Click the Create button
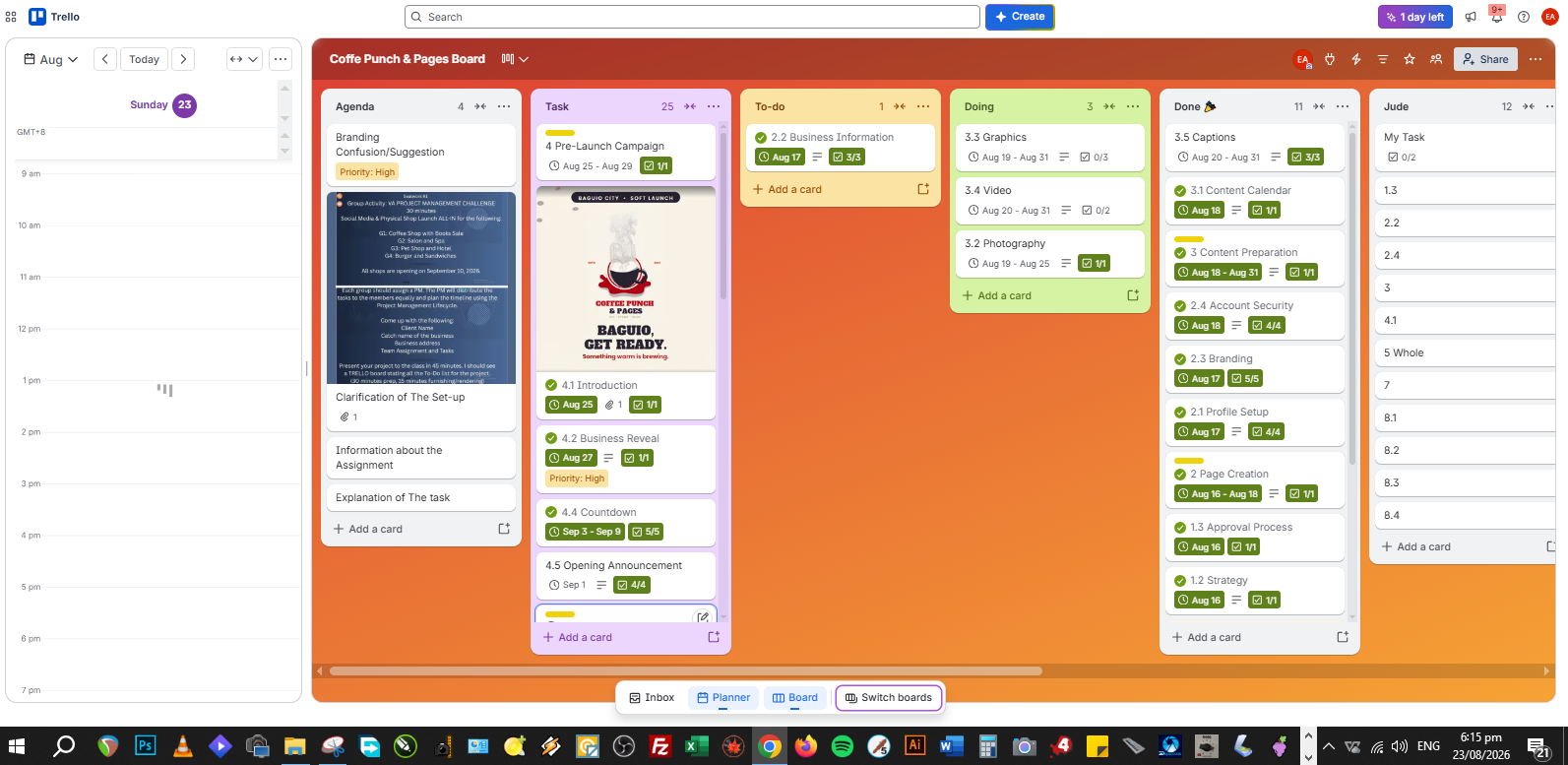 (x=1020, y=17)
